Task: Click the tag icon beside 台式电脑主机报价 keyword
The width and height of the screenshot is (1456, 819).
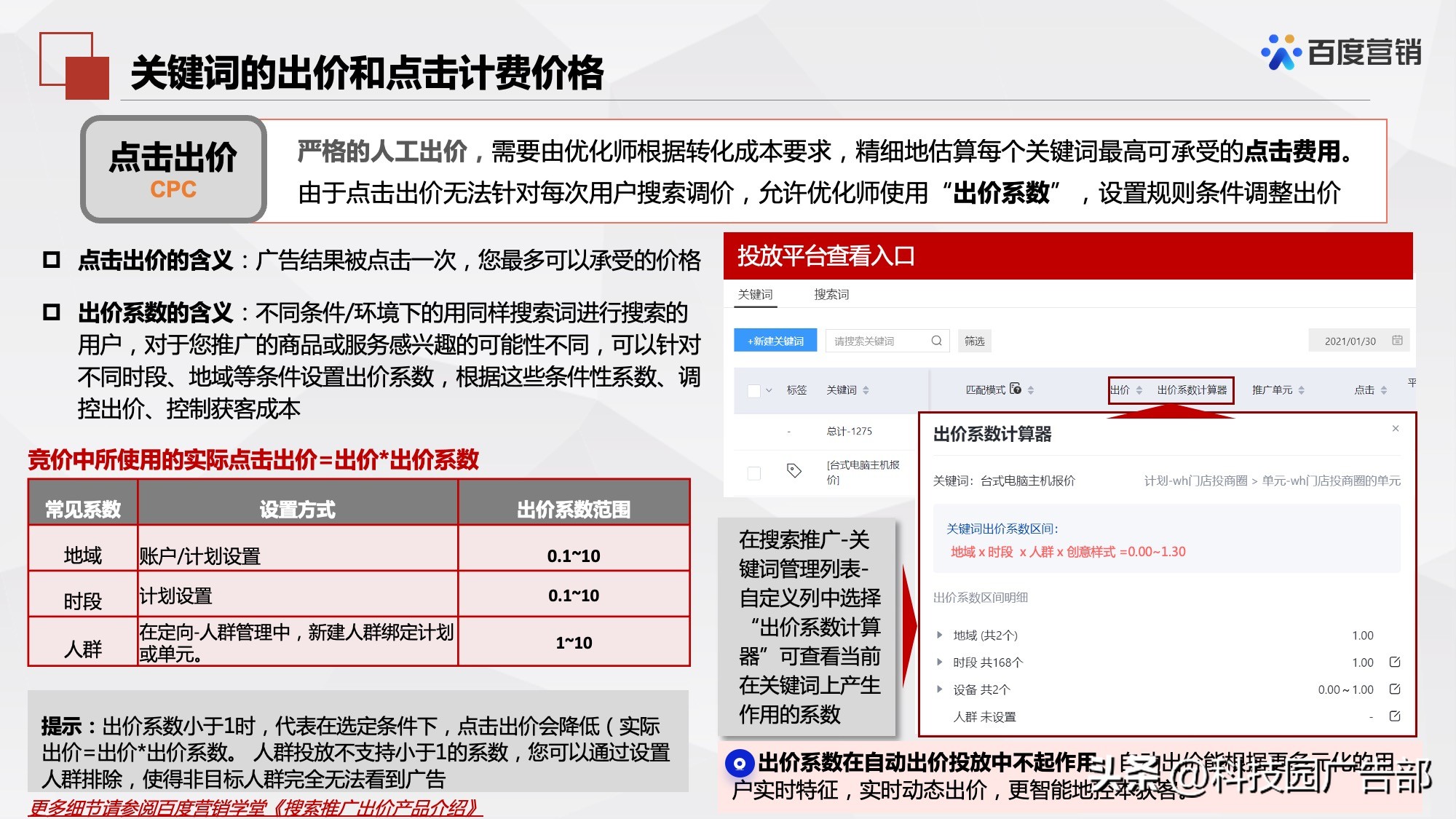Action: click(794, 472)
